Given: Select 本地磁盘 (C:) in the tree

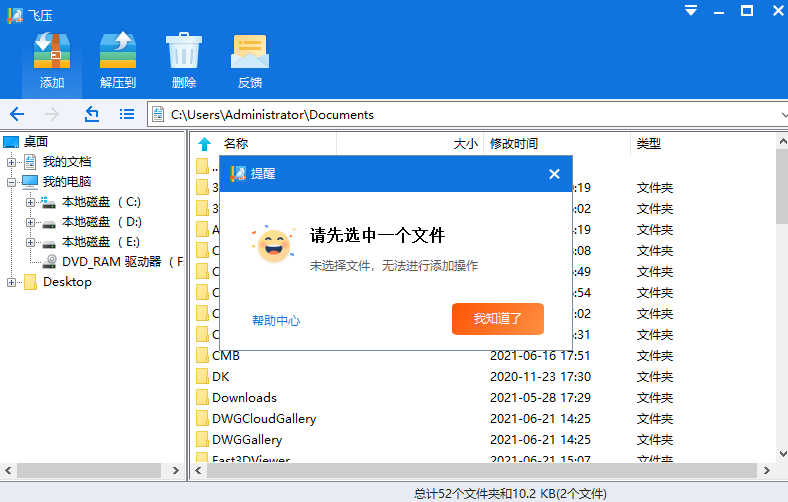Looking at the screenshot, I should tap(101, 202).
